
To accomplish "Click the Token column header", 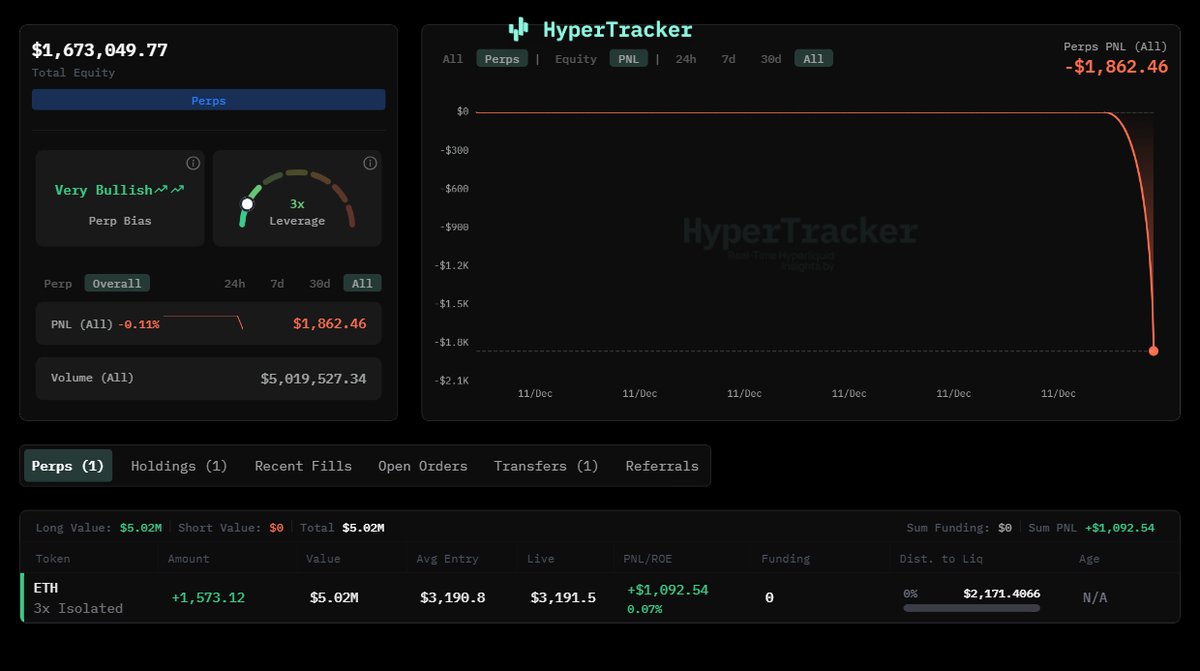I will (53, 559).
